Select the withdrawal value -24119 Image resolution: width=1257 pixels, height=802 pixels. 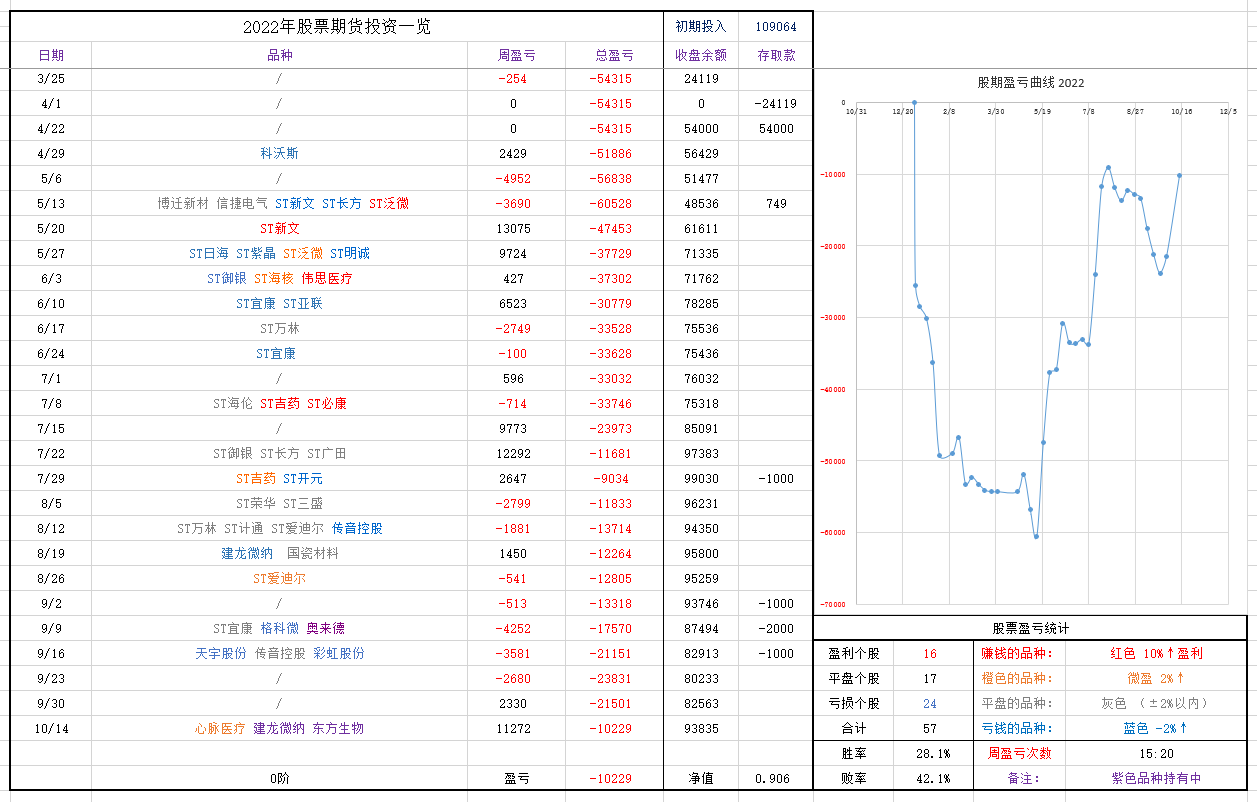[x=776, y=103]
